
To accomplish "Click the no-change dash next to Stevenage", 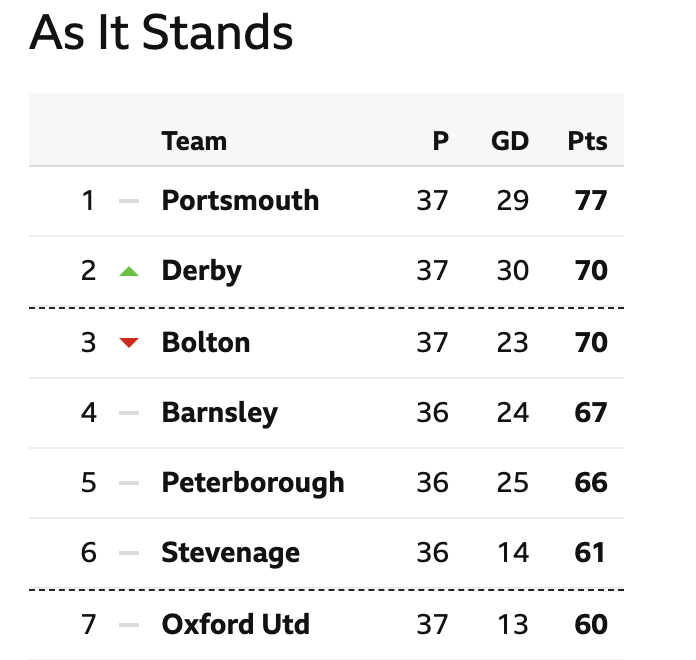I will click(x=129, y=553).
